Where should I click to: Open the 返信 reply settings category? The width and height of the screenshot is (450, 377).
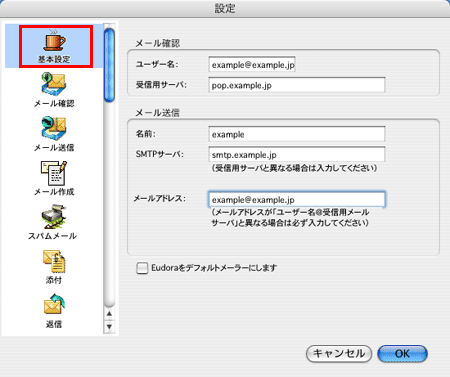tap(54, 311)
